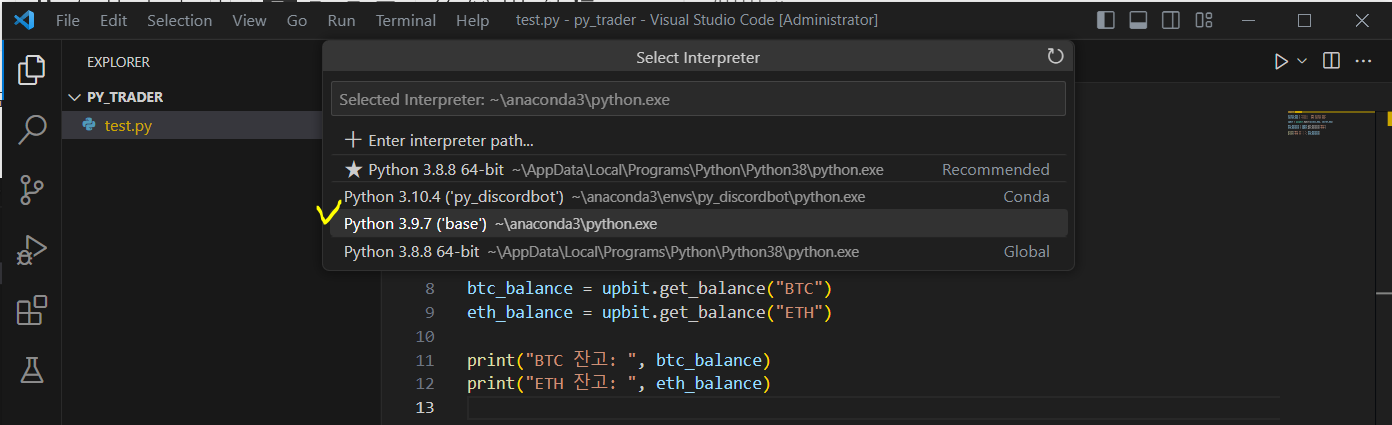
Task: Open the File menu
Action: pyautogui.click(x=68, y=20)
